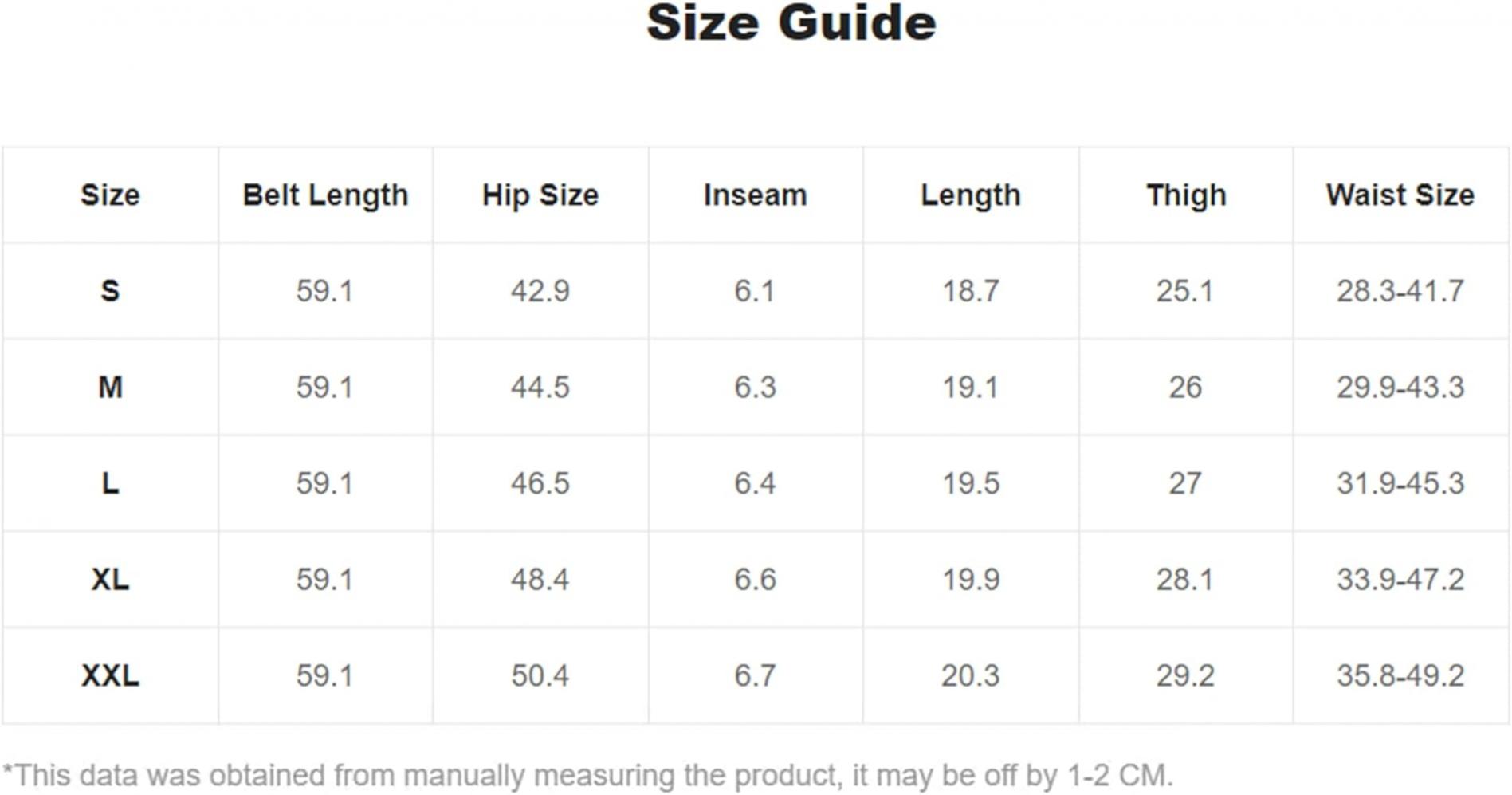Click the Waist Size column header
The height and width of the screenshot is (795, 1512).
click(x=1400, y=195)
